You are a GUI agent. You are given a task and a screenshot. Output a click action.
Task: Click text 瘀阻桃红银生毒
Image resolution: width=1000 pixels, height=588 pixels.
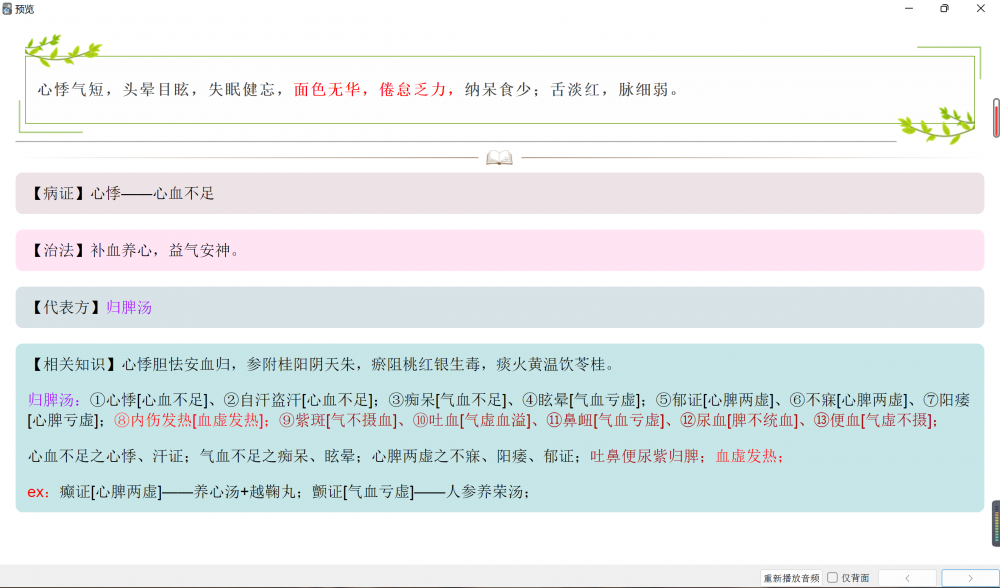[x=425, y=365]
